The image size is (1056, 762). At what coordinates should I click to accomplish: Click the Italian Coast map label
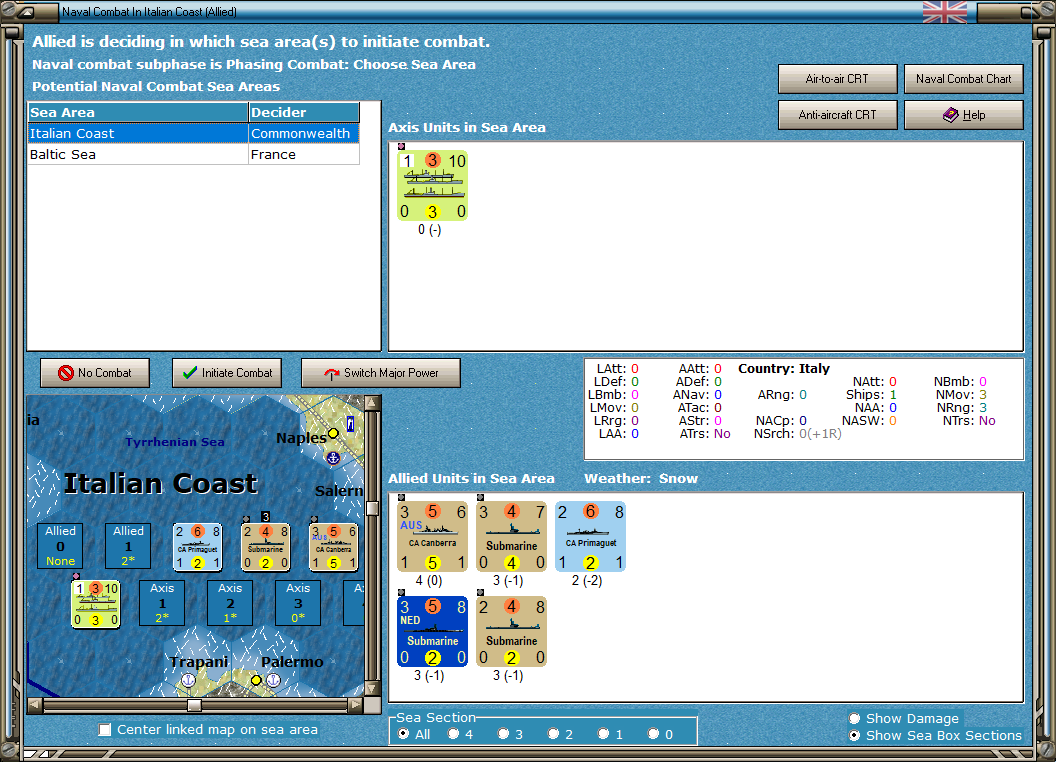pyautogui.click(x=160, y=483)
